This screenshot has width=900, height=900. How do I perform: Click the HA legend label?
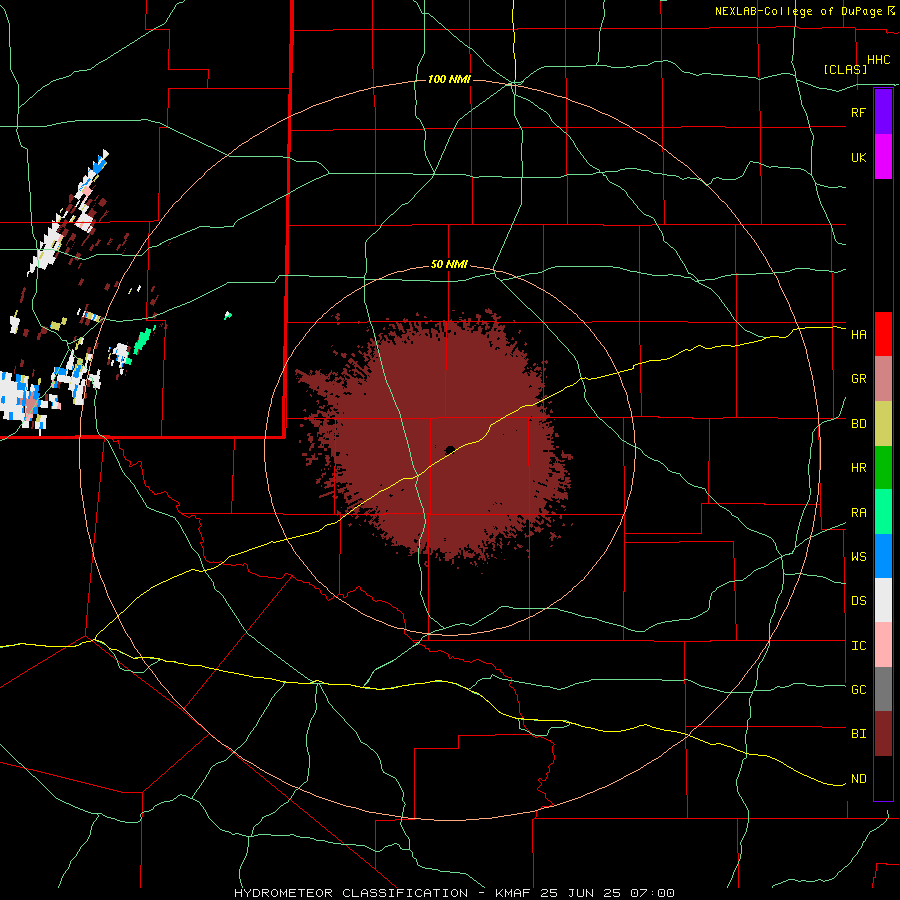[x=858, y=334]
